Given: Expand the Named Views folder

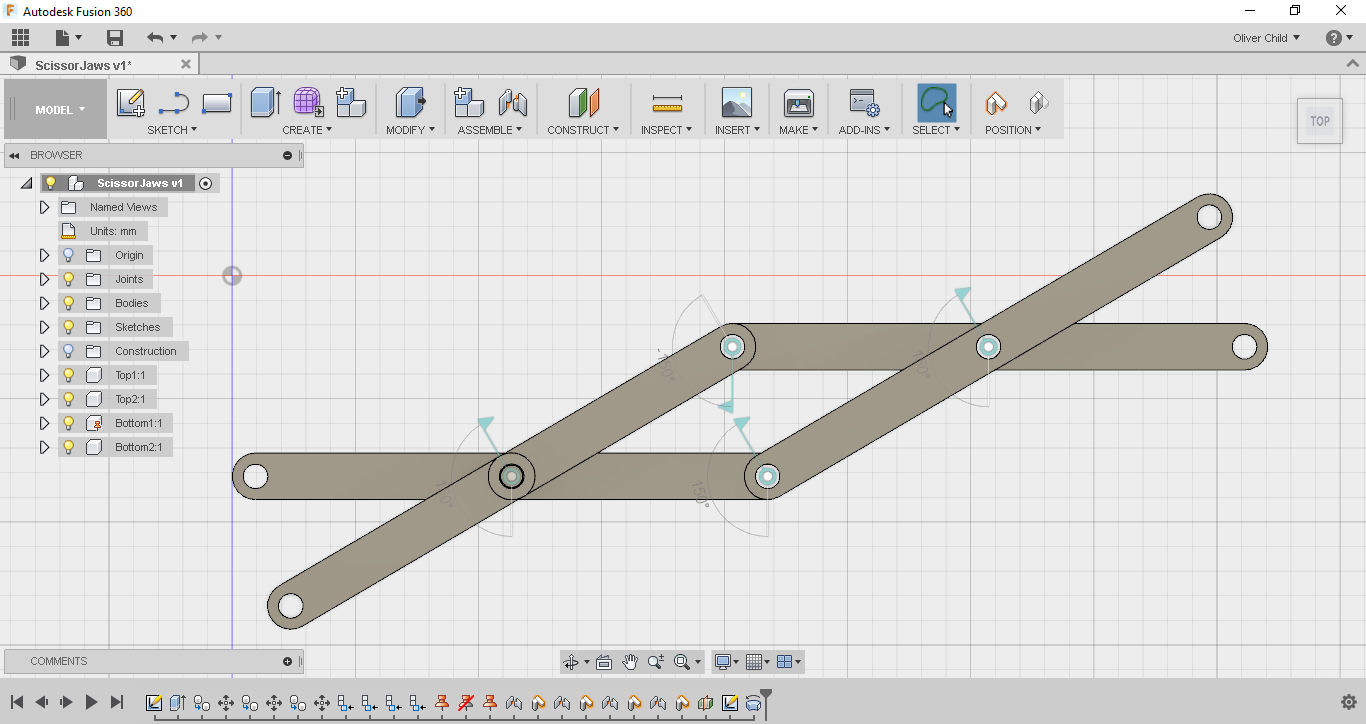Looking at the screenshot, I should (x=44, y=207).
